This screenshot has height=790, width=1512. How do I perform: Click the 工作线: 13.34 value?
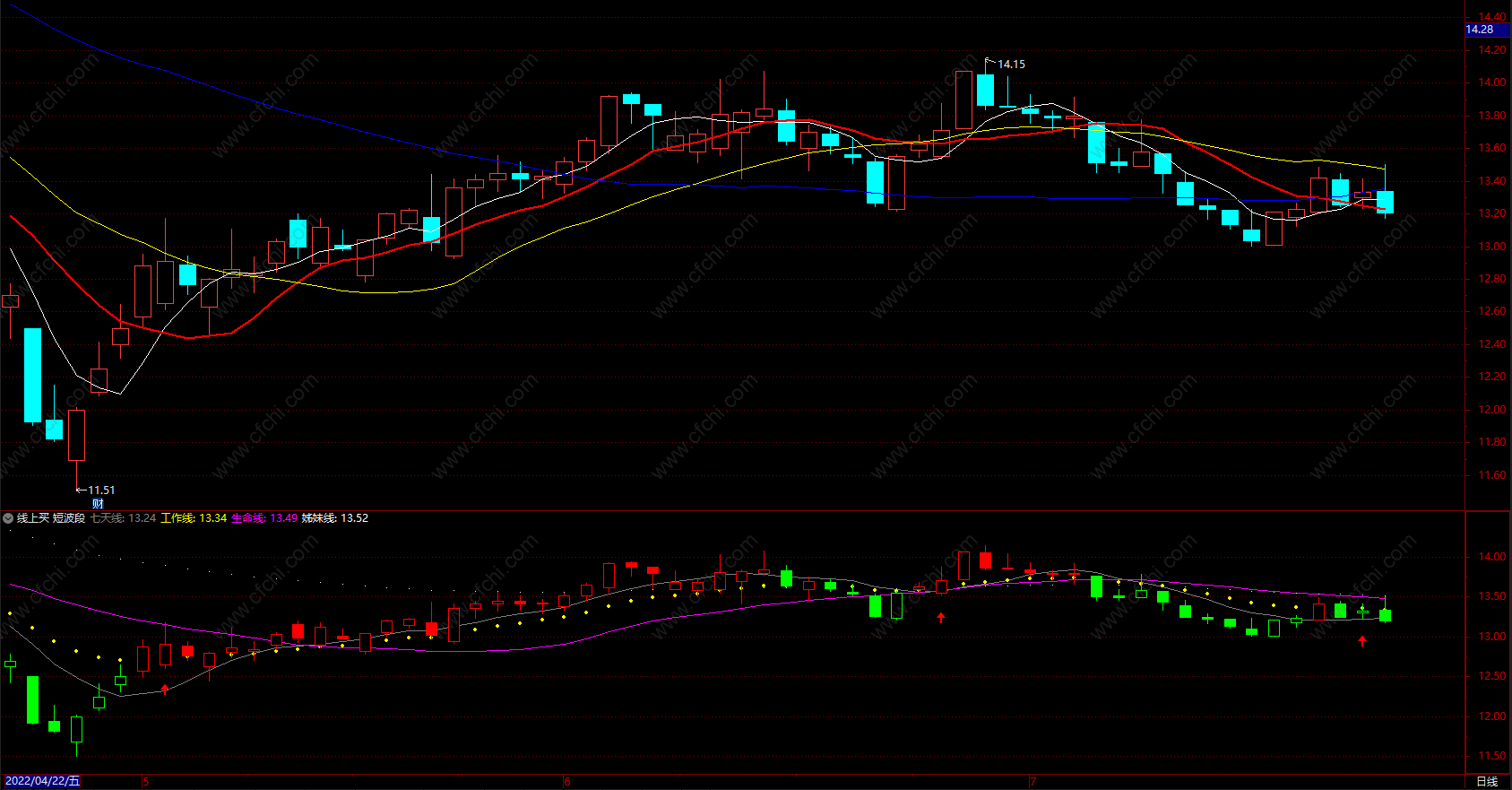click(194, 518)
